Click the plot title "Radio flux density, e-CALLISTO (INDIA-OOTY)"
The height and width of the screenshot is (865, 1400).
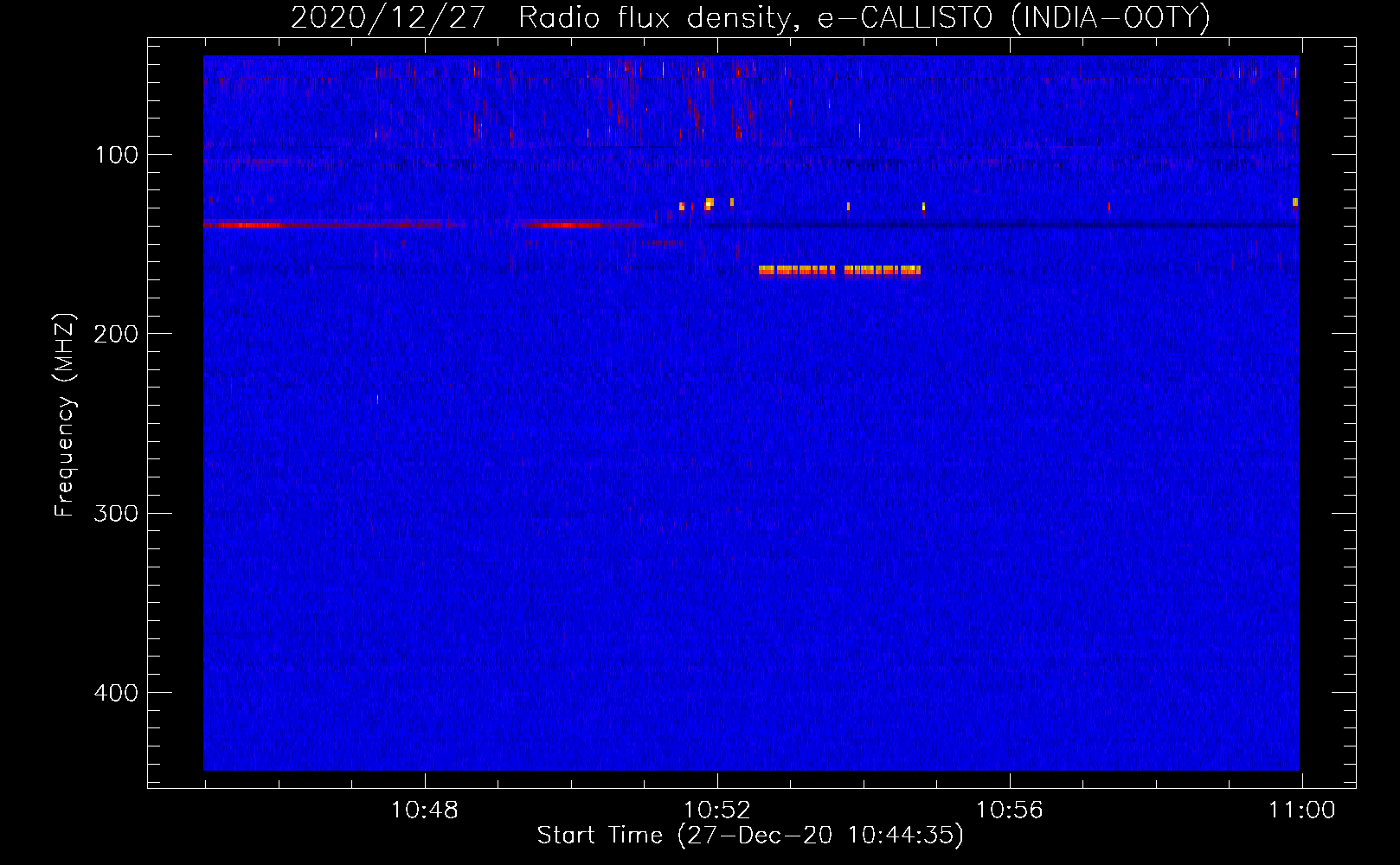pos(864,17)
